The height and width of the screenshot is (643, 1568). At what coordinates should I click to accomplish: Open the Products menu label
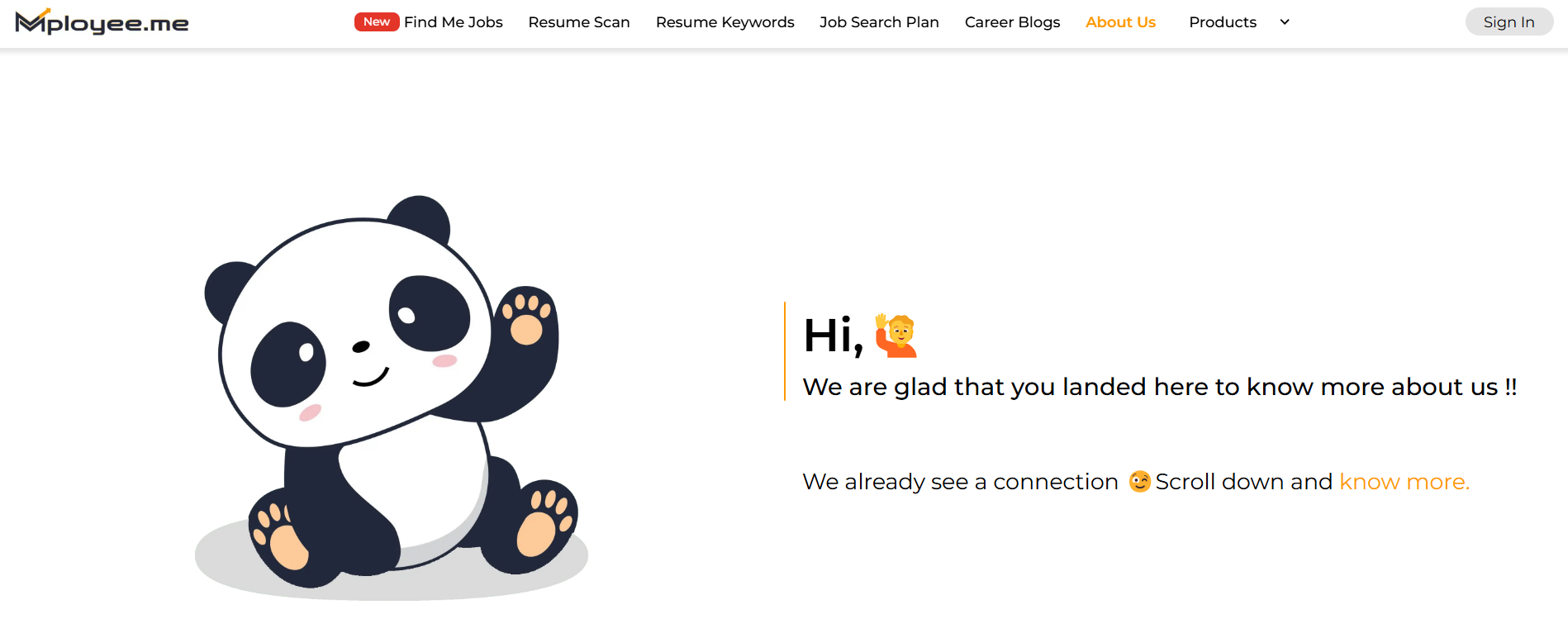pyautogui.click(x=1222, y=22)
